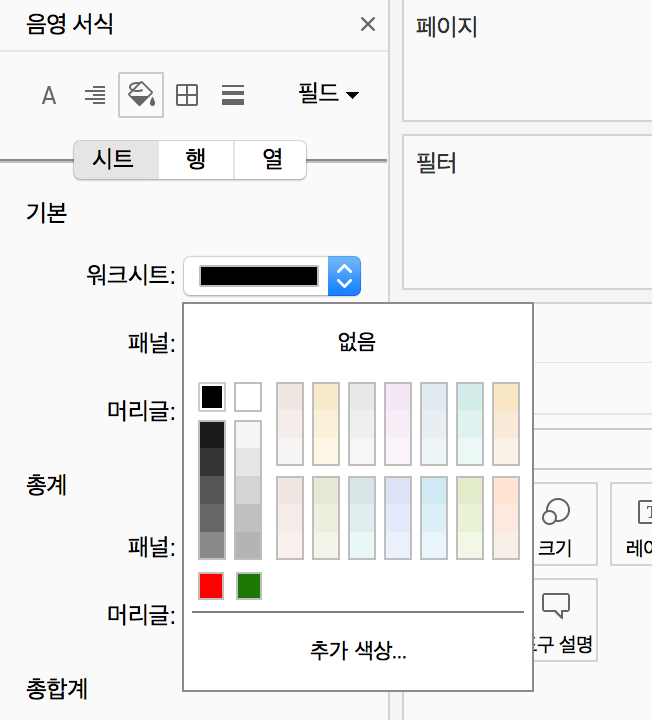Pick the light purple swatch in top row
Image resolution: width=652 pixels, height=720 pixels.
(x=398, y=423)
